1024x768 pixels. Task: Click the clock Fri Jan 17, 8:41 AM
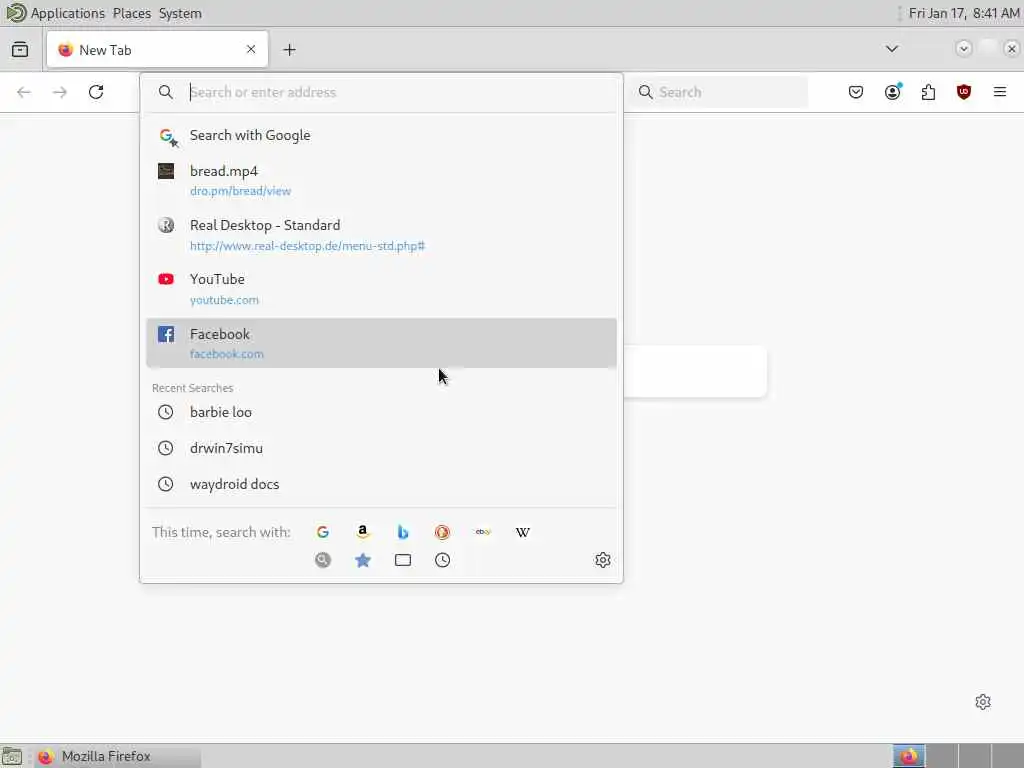coord(964,13)
